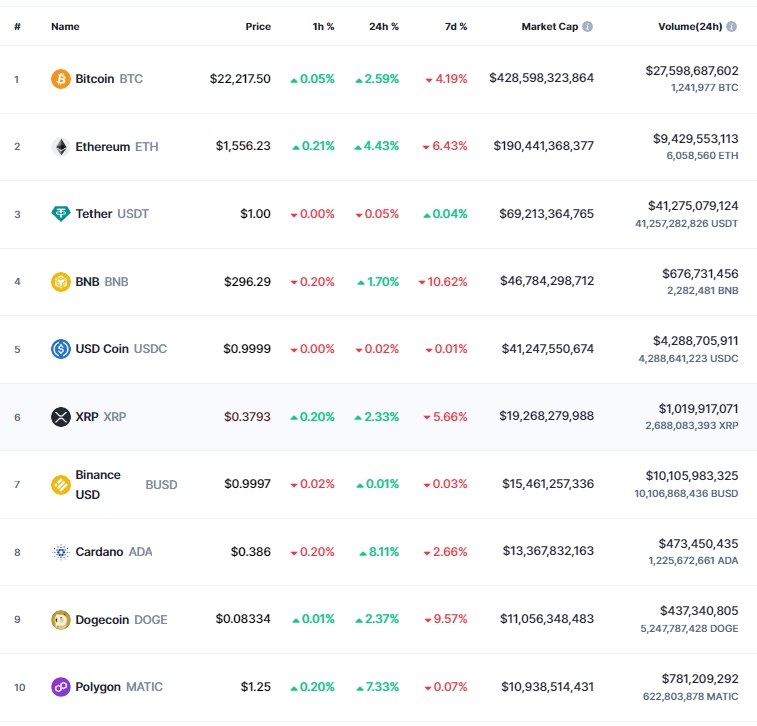The height and width of the screenshot is (726, 757).
Task: Click the Tether logo icon
Action: click(61, 214)
